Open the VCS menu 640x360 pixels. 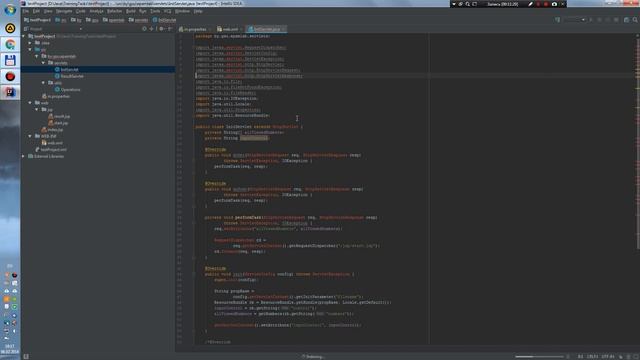tap(167, 11)
